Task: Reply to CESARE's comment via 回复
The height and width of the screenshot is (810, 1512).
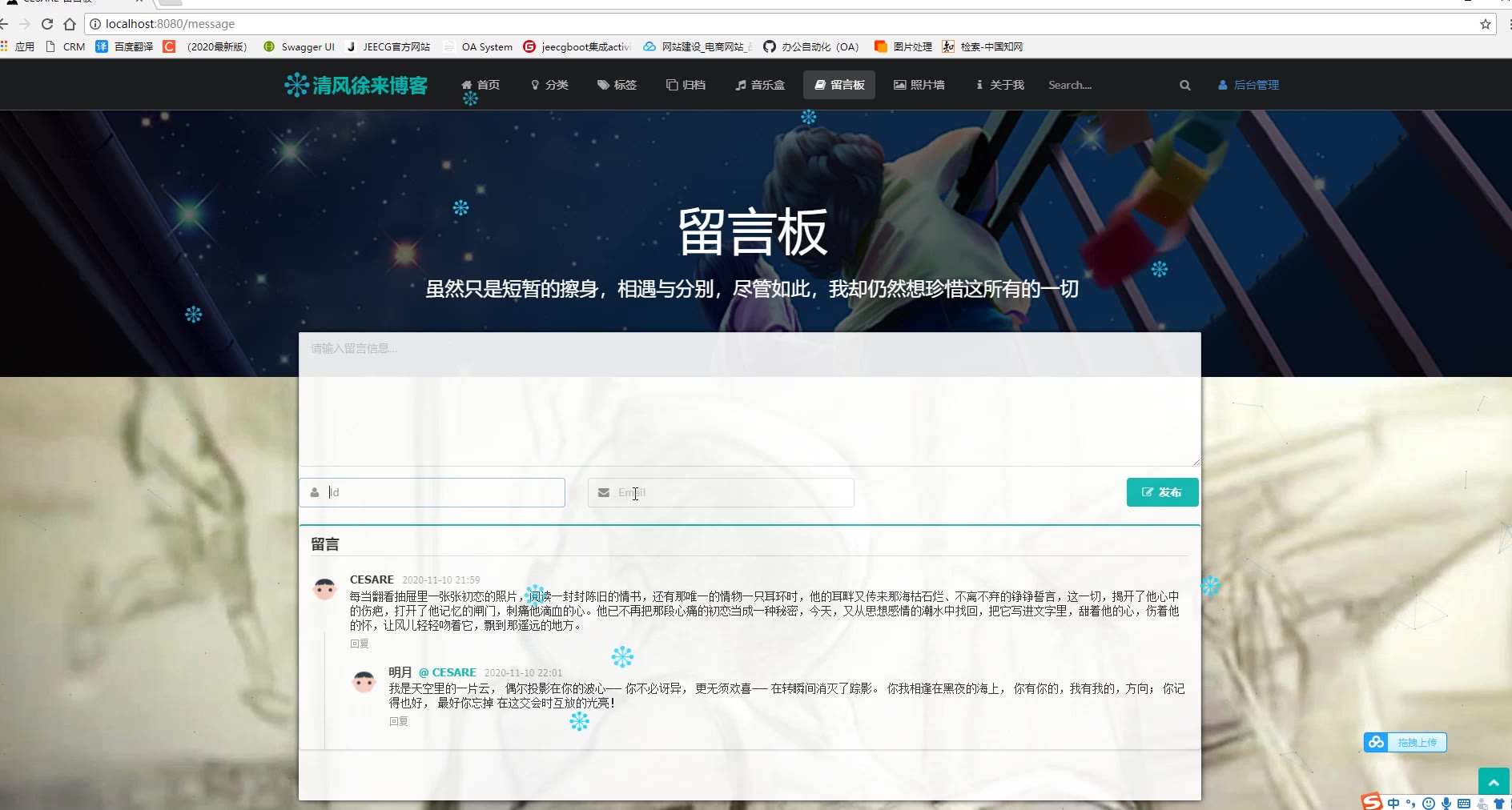Action: coord(360,644)
